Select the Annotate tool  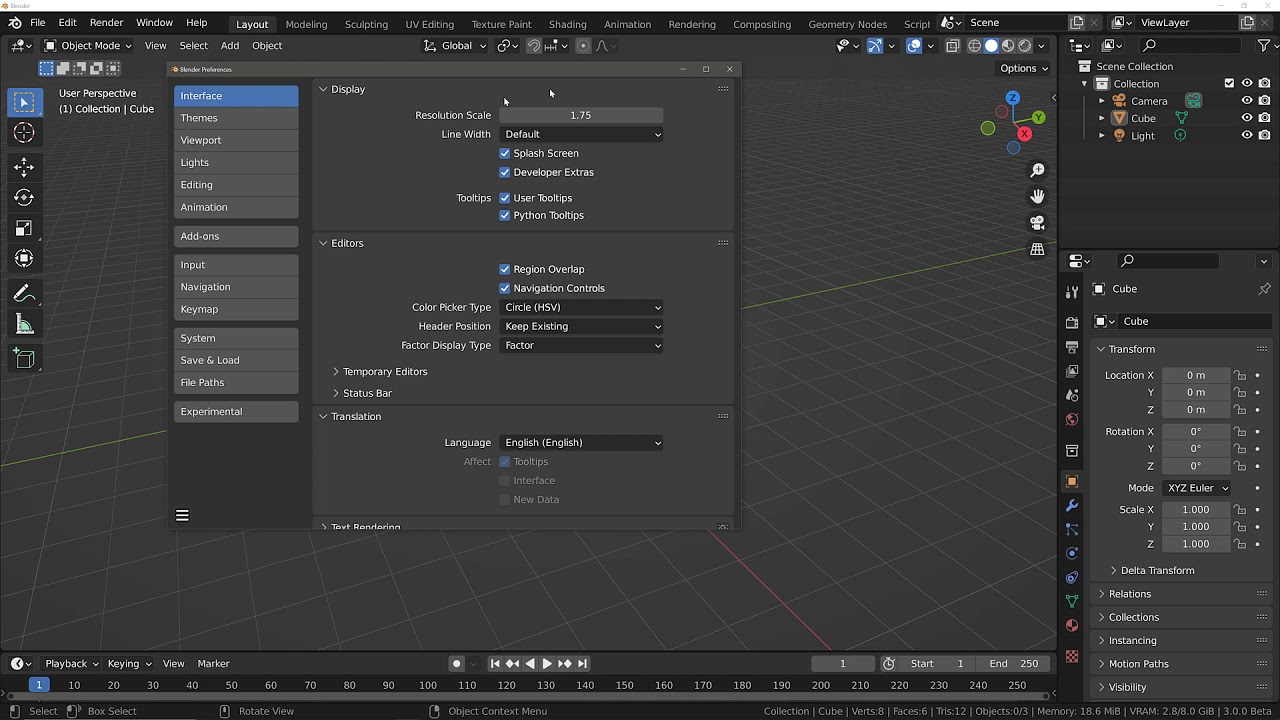[24, 293]
